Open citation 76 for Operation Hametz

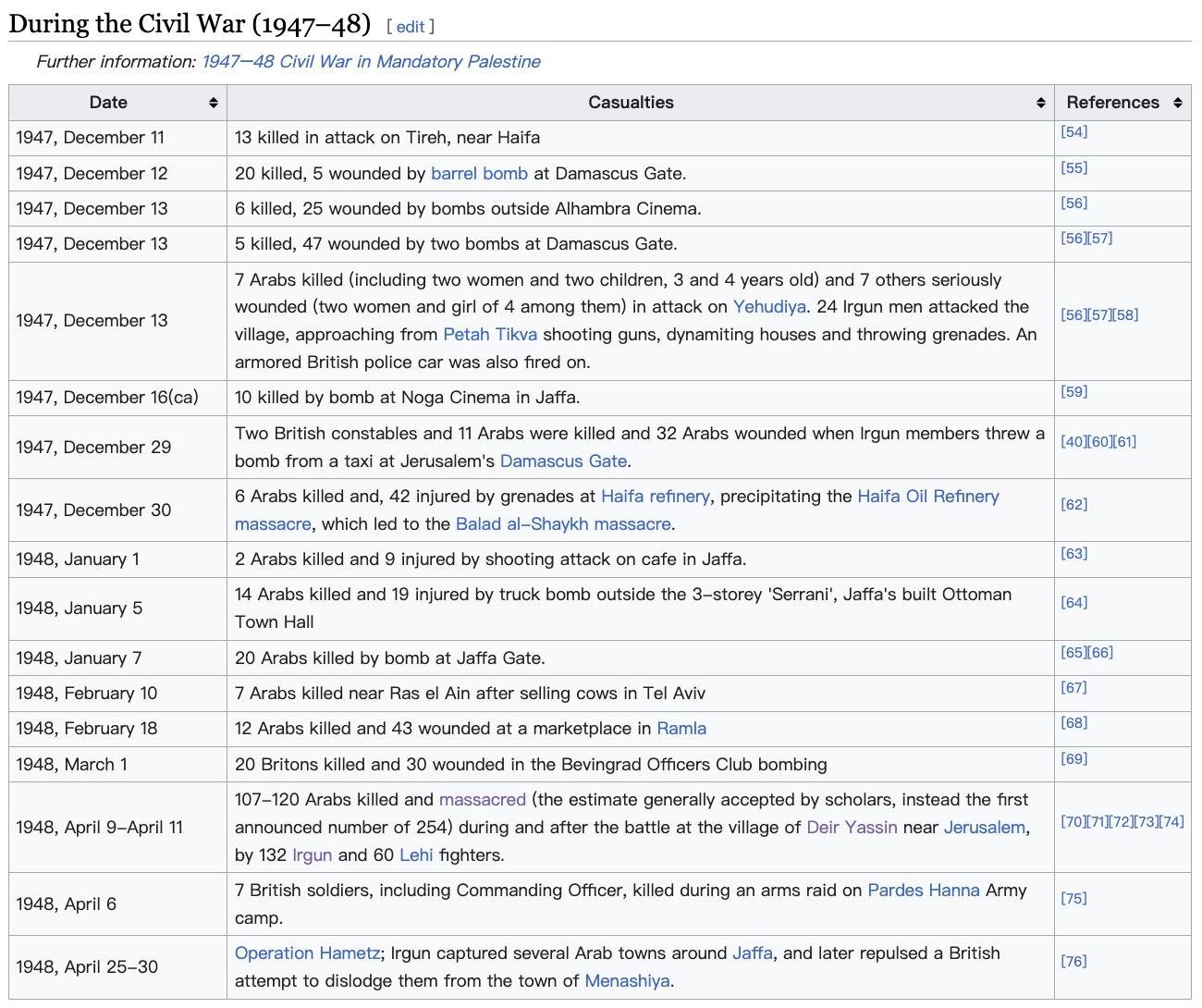pyautogui.click(x=1073, y=961)
